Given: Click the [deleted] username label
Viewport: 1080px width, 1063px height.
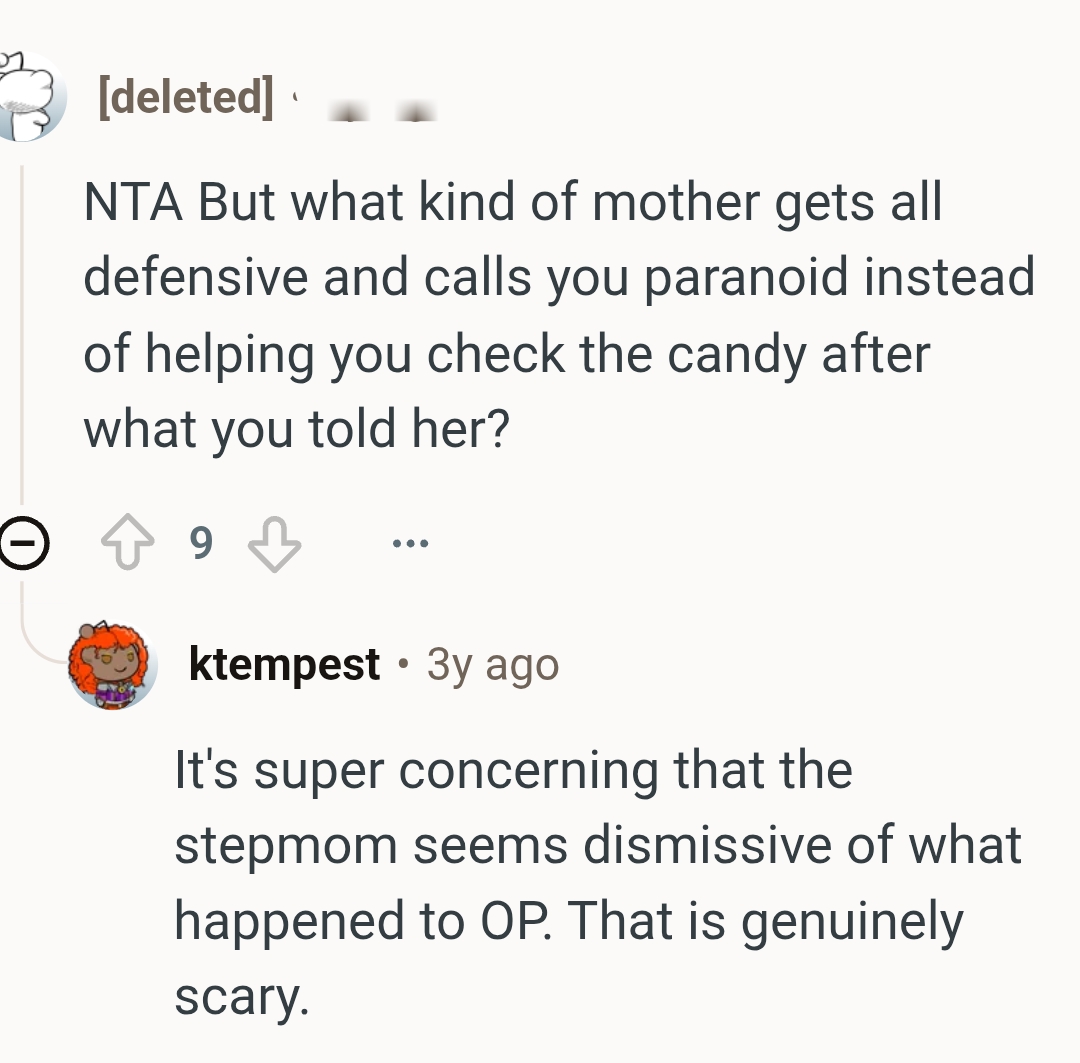Looking at the screenshot, I should (x=184, y=95).
